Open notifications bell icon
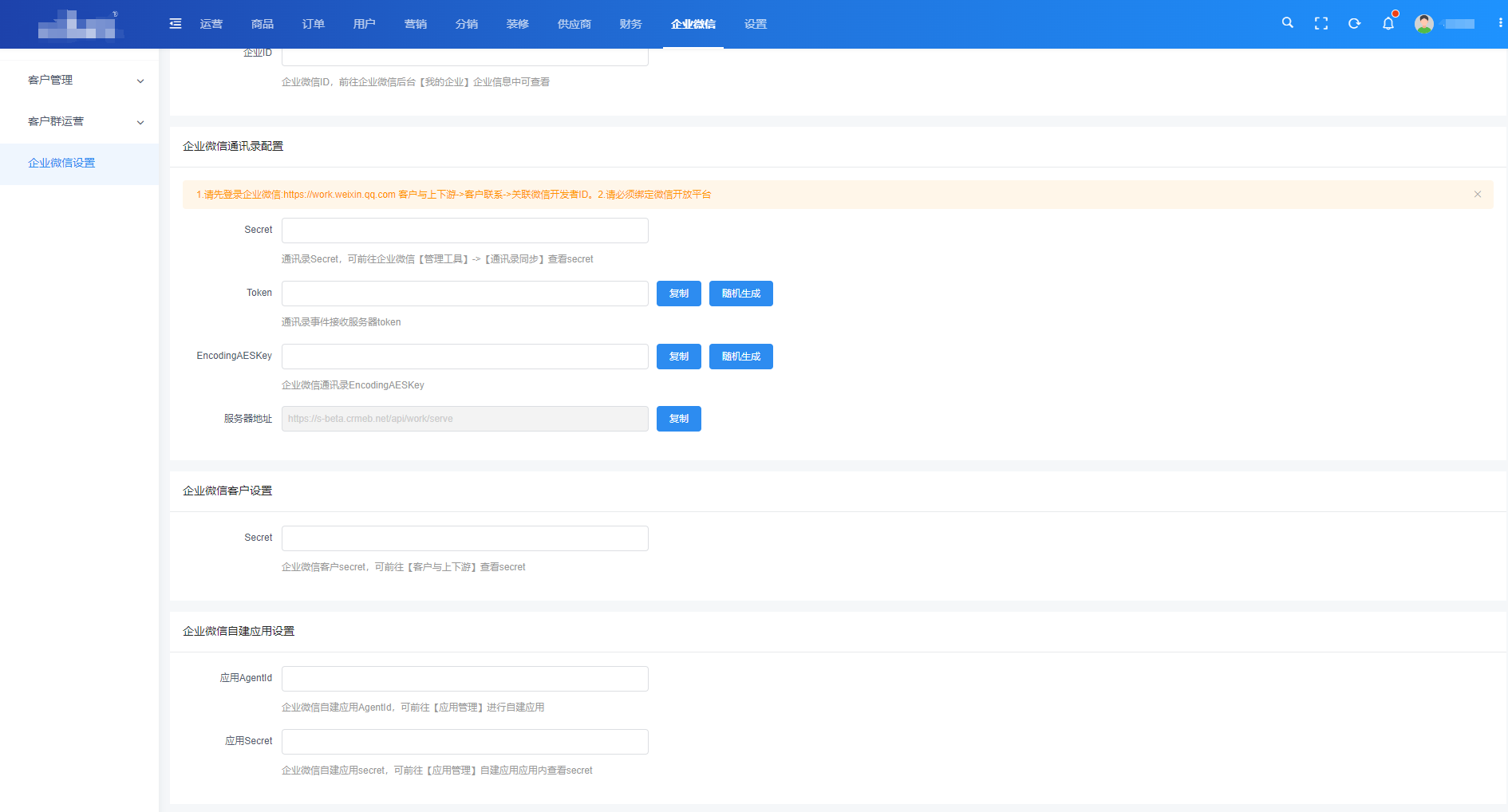1508x812 pixels. click(x=1388, y=24)
